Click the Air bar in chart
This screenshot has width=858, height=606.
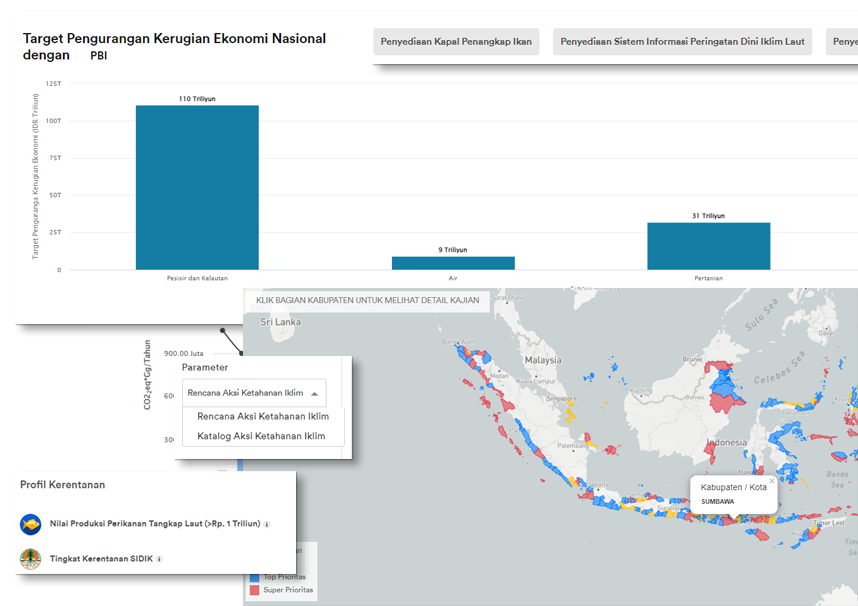click(x=453, y=263)
